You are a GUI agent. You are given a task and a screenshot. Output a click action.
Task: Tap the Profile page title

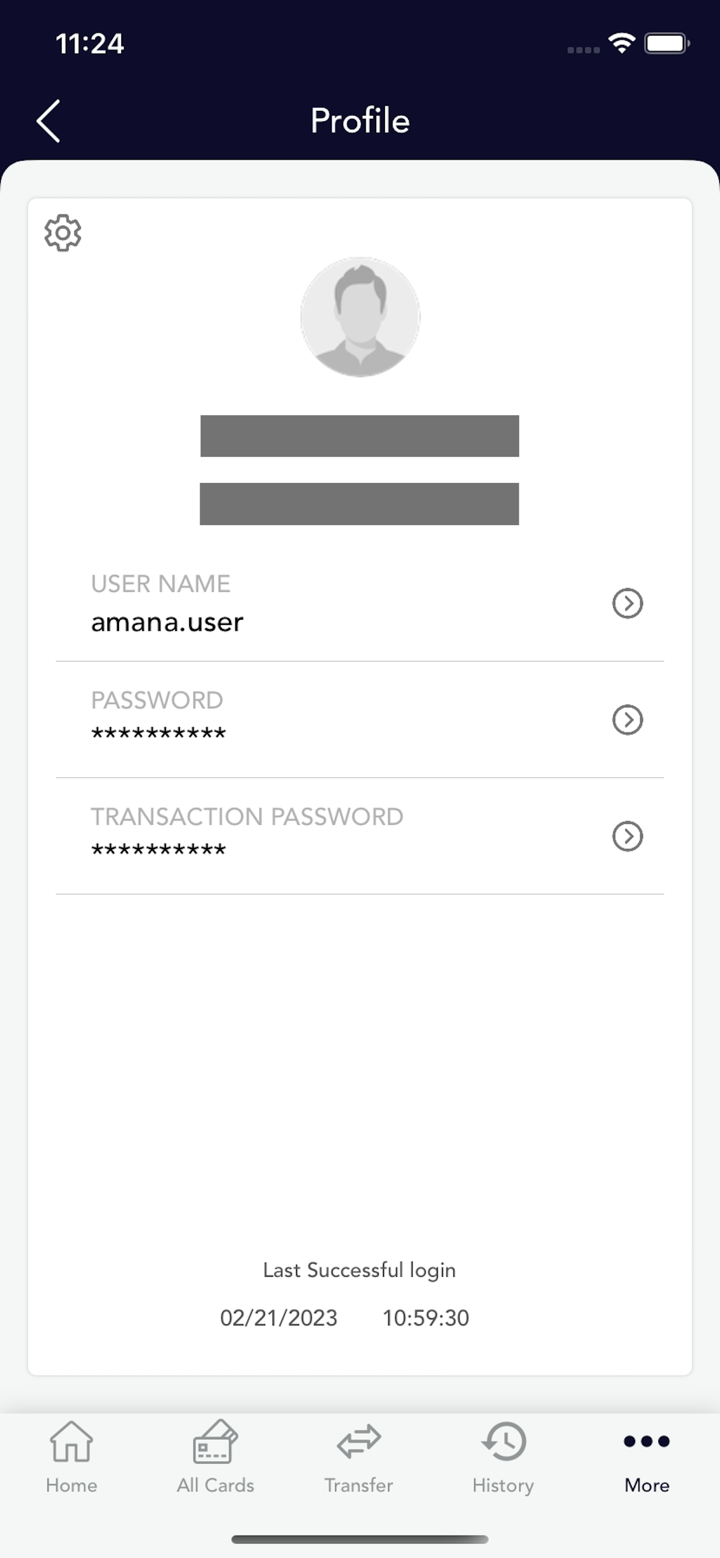(x=360, y=121)
